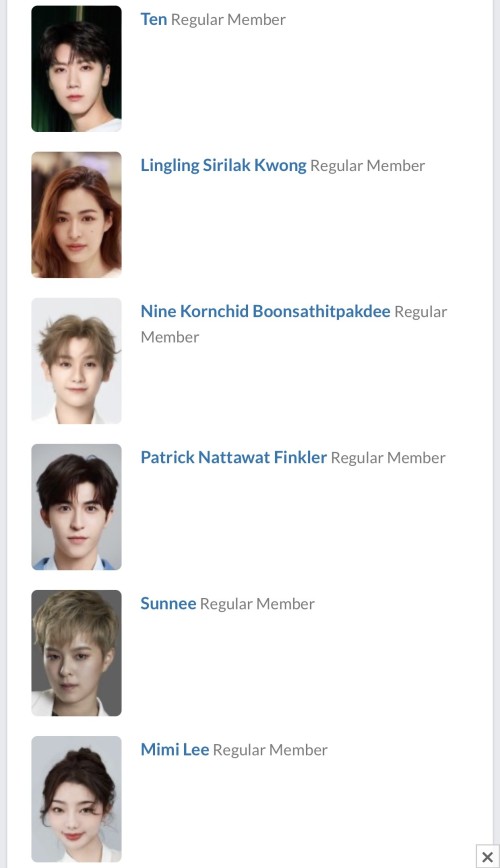Click Regular Member label after Patrick Nattawat Finkler
Viewport: 500px width, 868px height.
[388, 458]
